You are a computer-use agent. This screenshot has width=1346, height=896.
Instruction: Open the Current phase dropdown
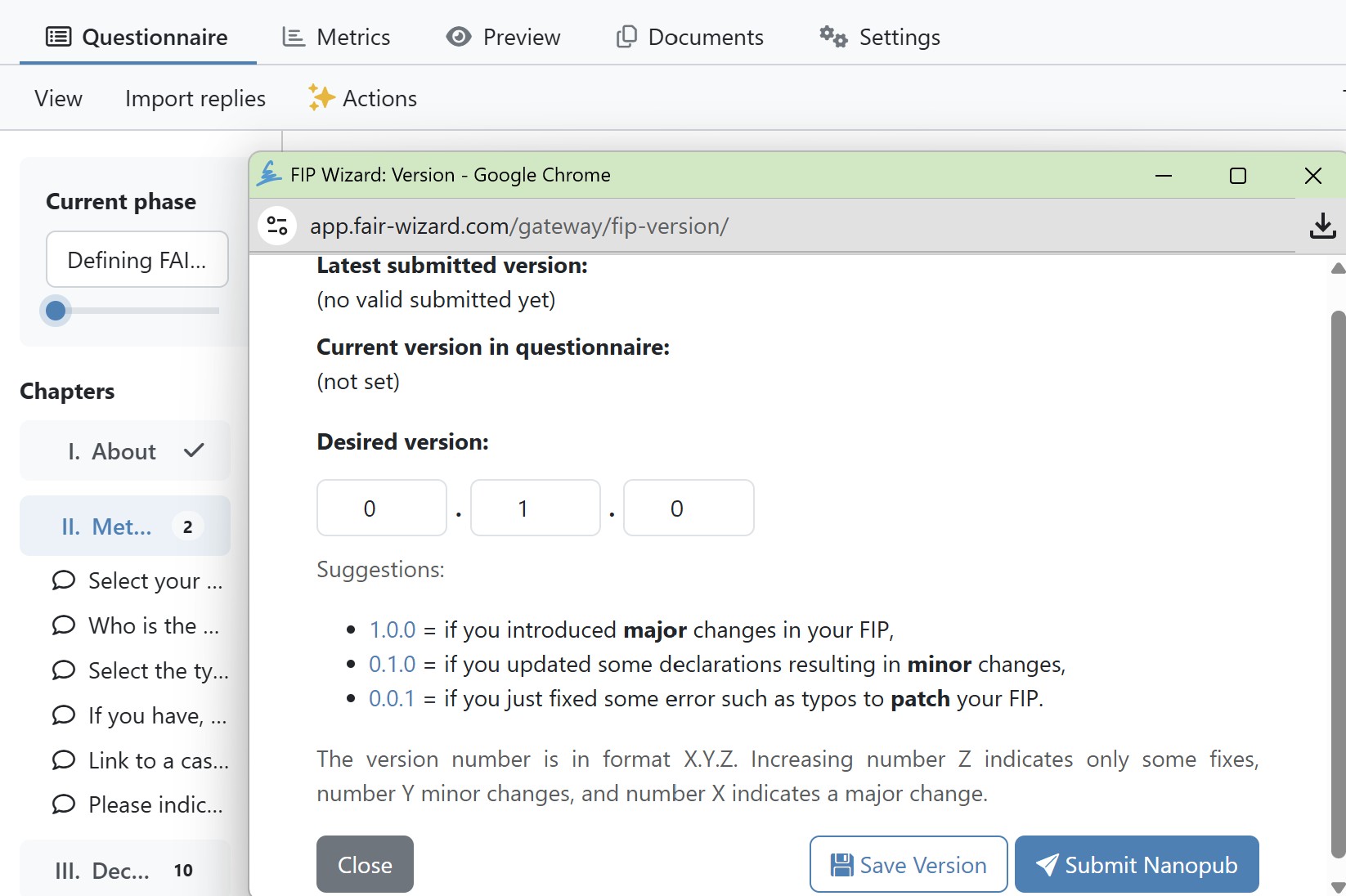137,259
